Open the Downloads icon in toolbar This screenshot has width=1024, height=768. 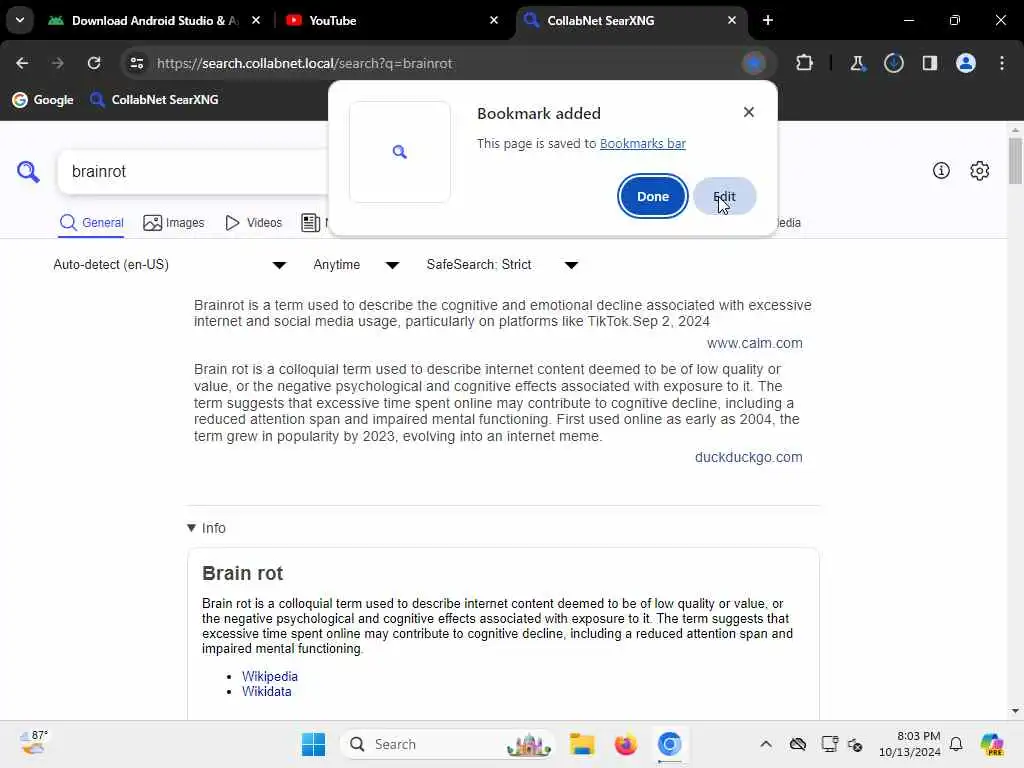893,63
